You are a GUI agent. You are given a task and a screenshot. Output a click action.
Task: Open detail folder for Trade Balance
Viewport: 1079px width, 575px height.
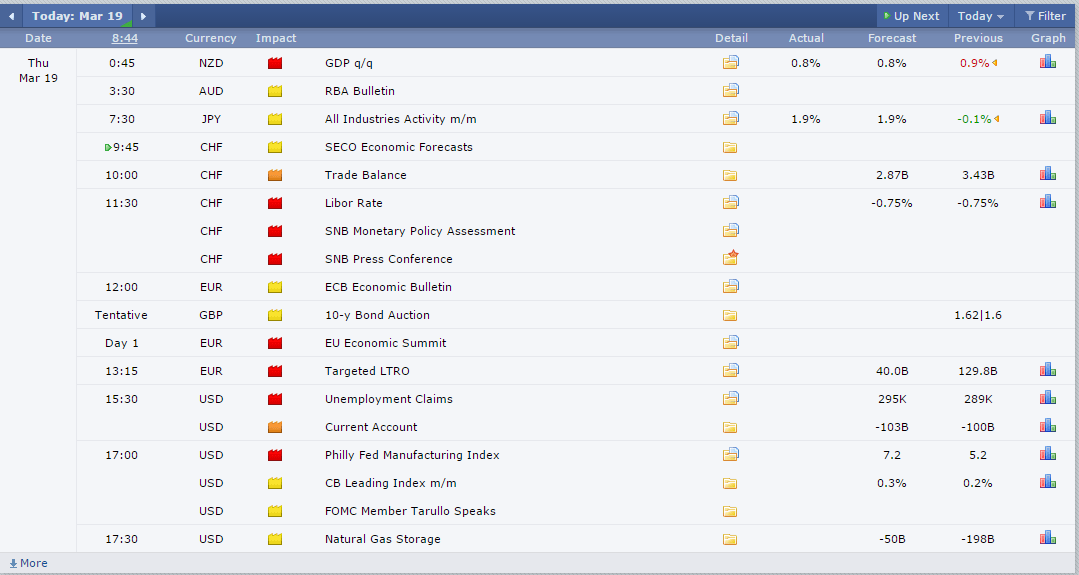tap(730, 175)
